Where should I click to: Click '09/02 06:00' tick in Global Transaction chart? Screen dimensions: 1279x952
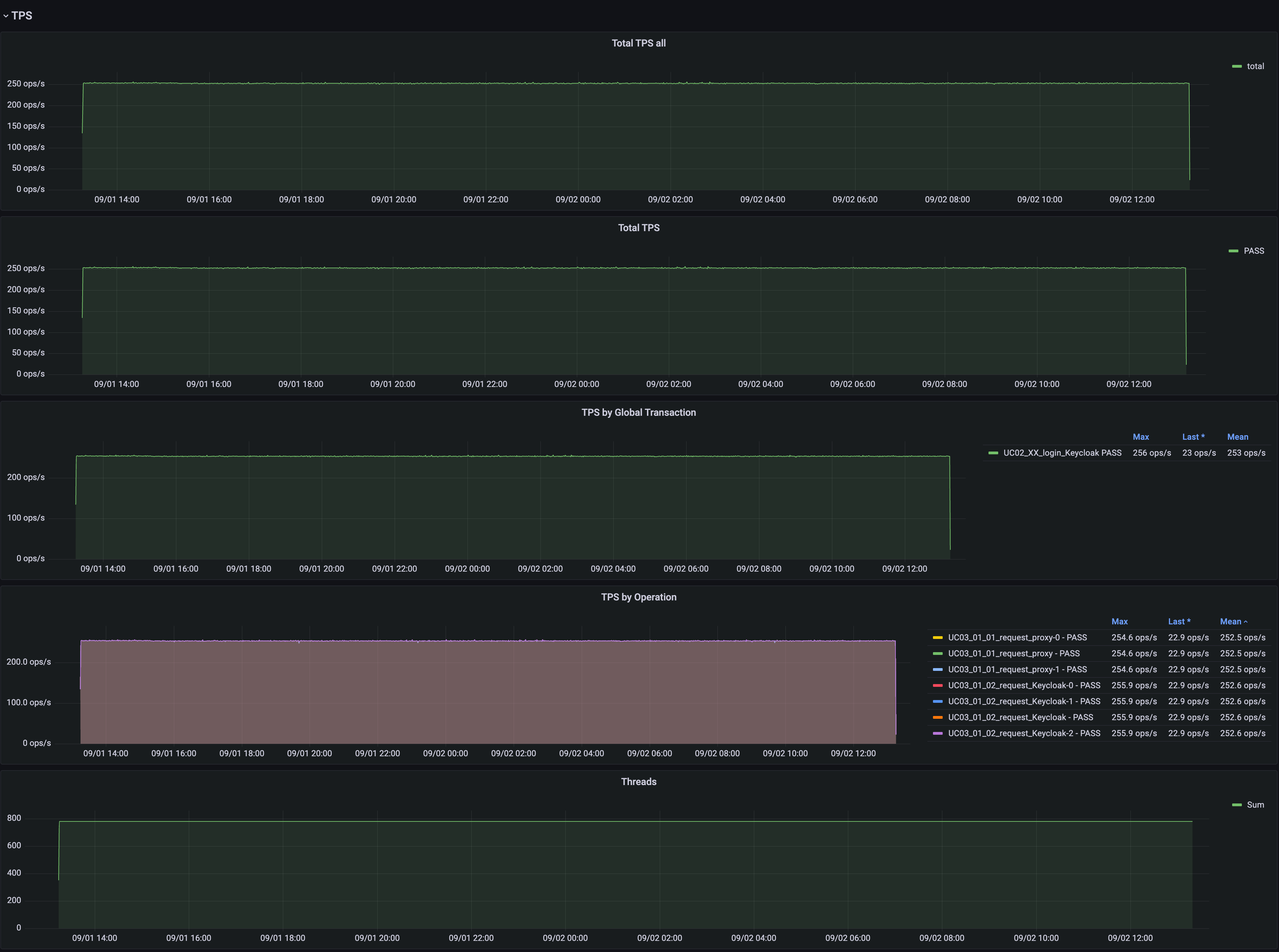point(685,569)
